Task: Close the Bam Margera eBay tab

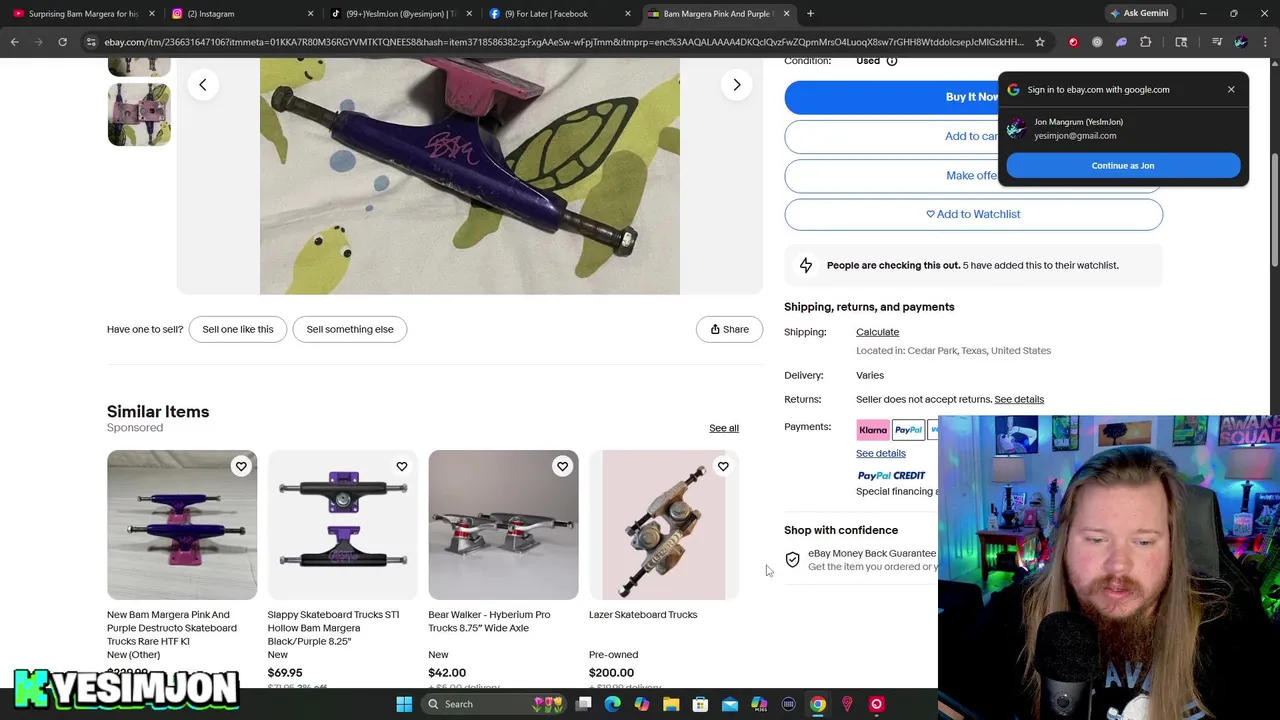Action: (786, 13)
